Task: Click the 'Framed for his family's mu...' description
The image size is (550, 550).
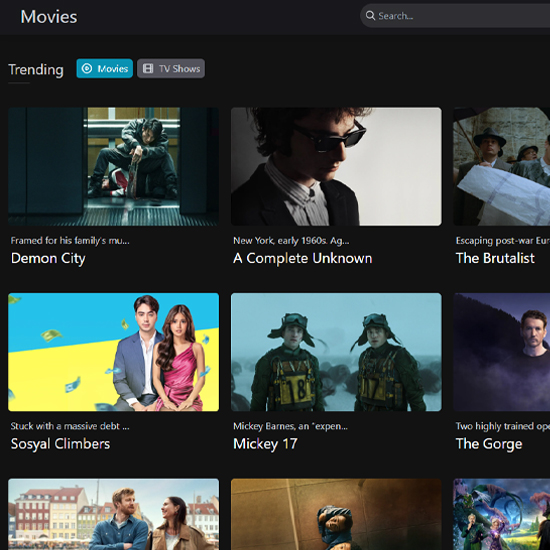Action: point(70,241)
